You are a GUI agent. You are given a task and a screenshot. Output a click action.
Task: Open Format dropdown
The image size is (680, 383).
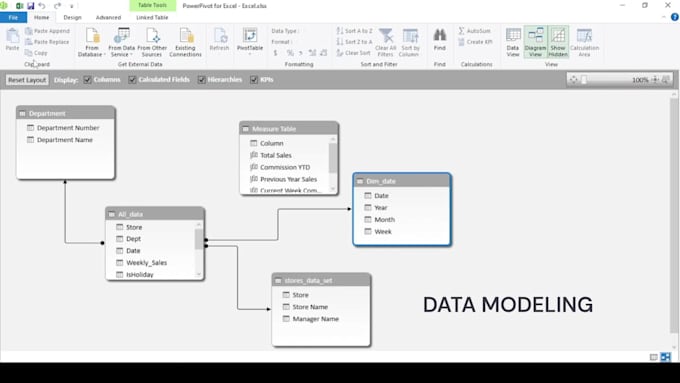pyautogui.click(x=281, y=42)
